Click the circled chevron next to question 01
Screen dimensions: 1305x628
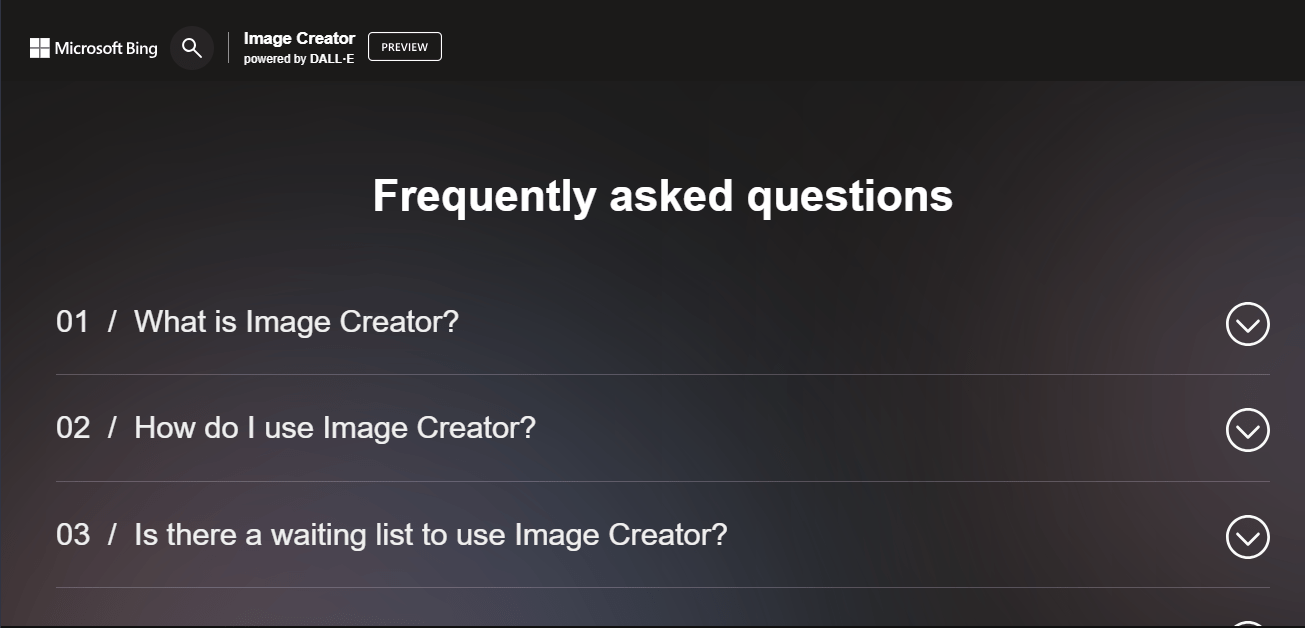click(x=1247, y=324)
